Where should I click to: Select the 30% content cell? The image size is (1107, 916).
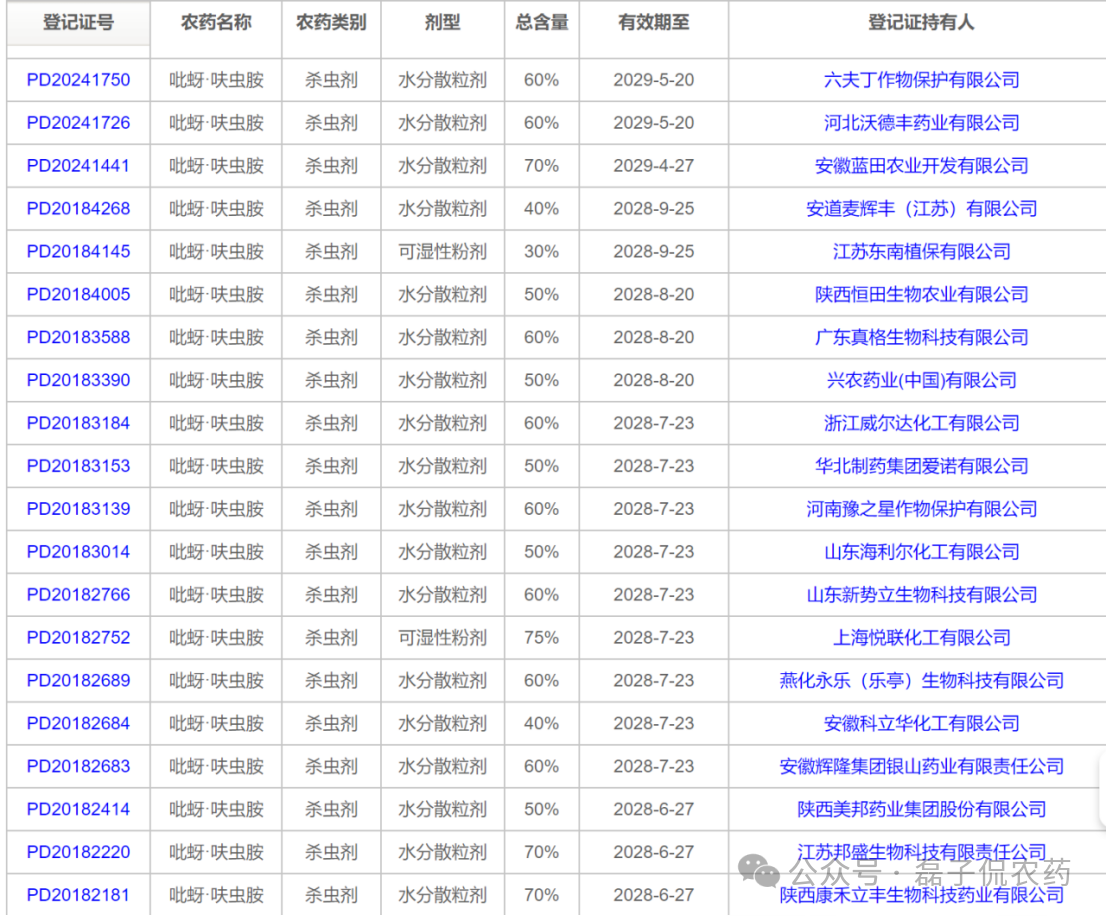click(541, 251)
